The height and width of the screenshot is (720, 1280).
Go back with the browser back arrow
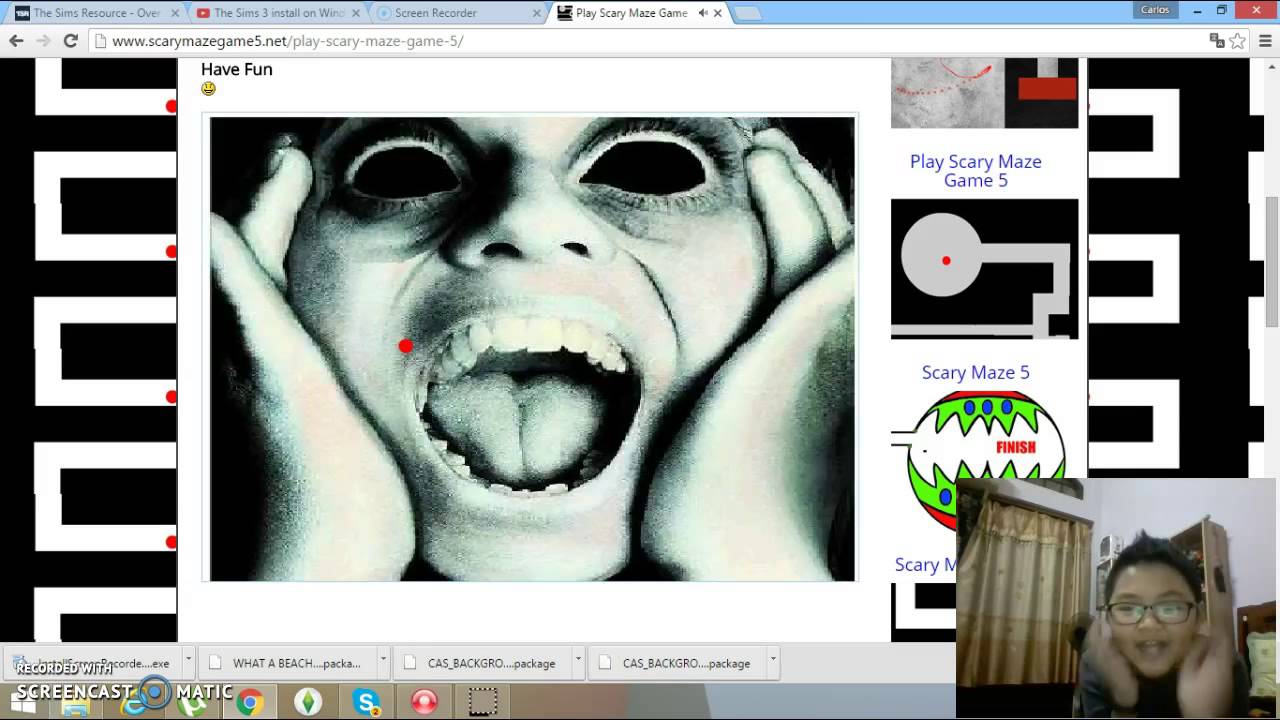[x=16, y=41]
